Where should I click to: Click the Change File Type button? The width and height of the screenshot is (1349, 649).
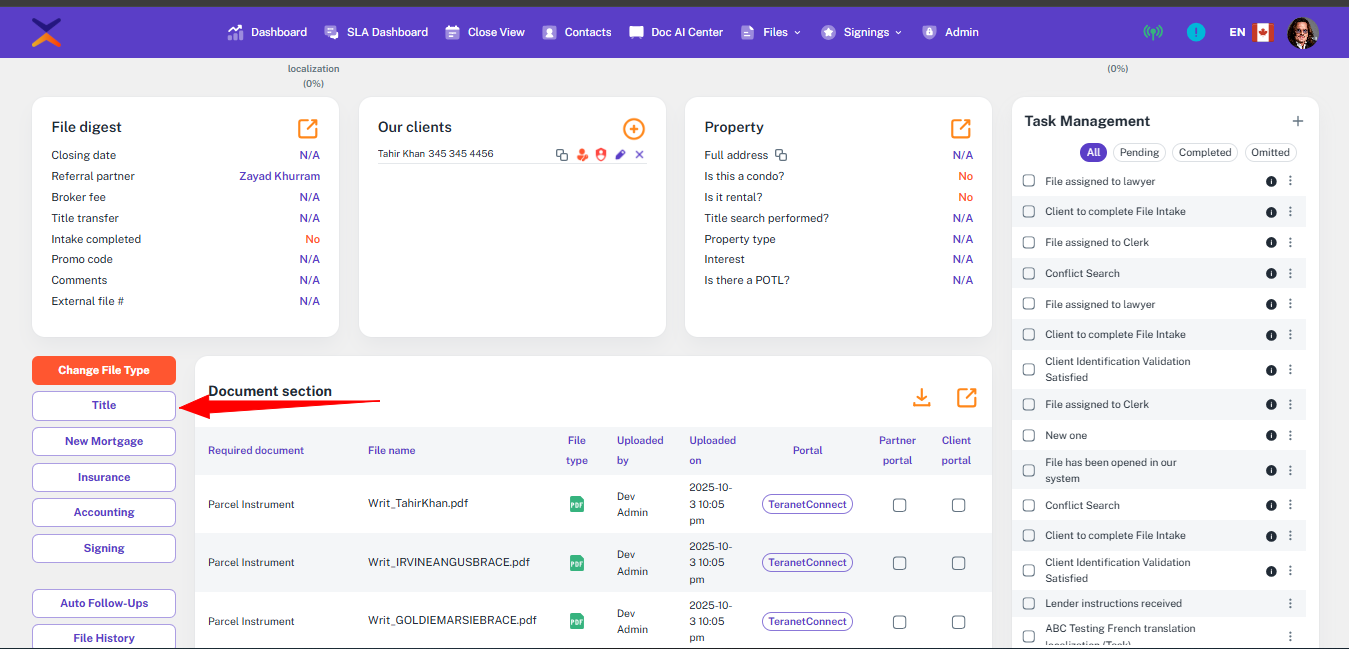(x=104, y=370)
